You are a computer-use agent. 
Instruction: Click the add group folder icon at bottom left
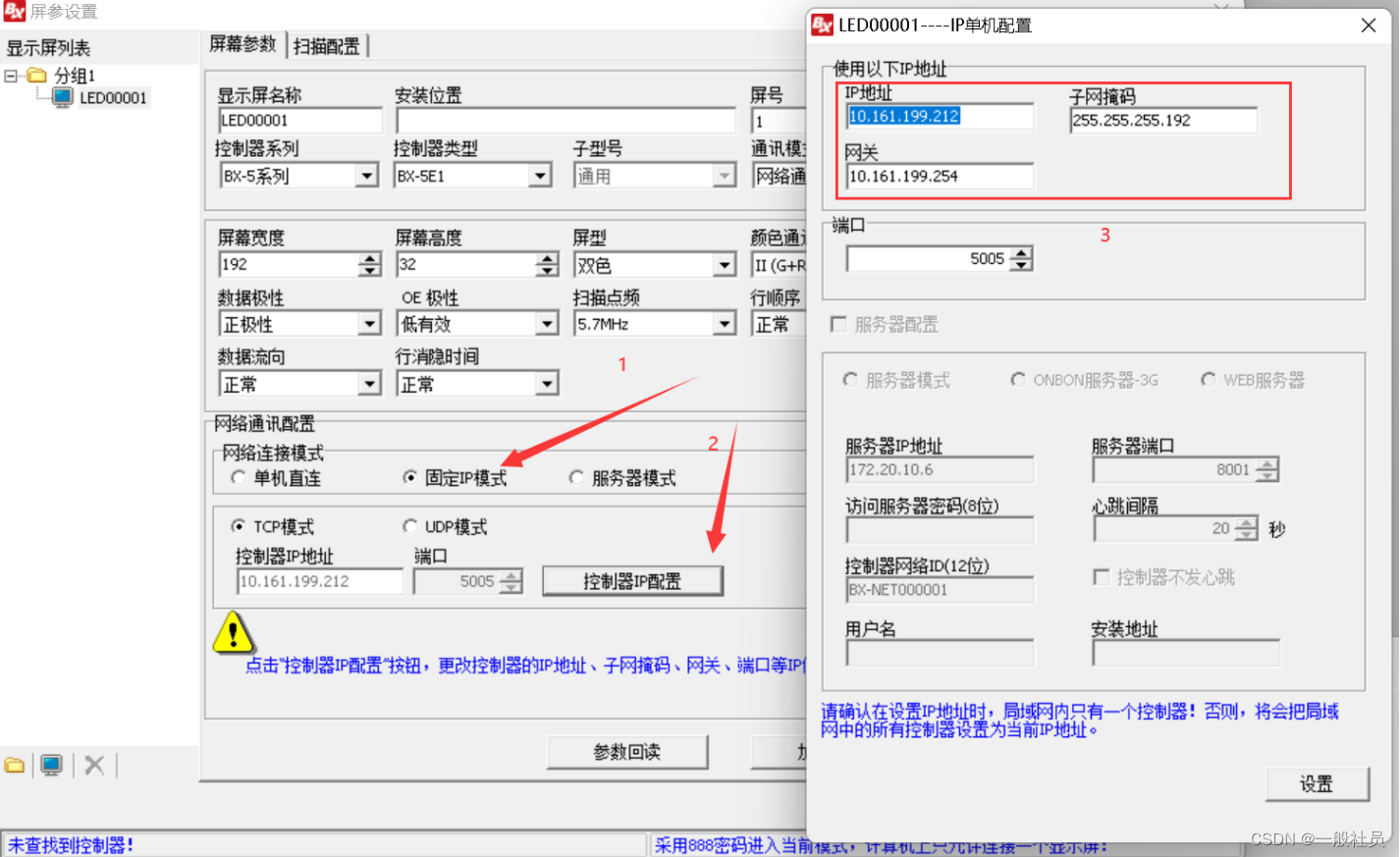(x=15, y=765)
